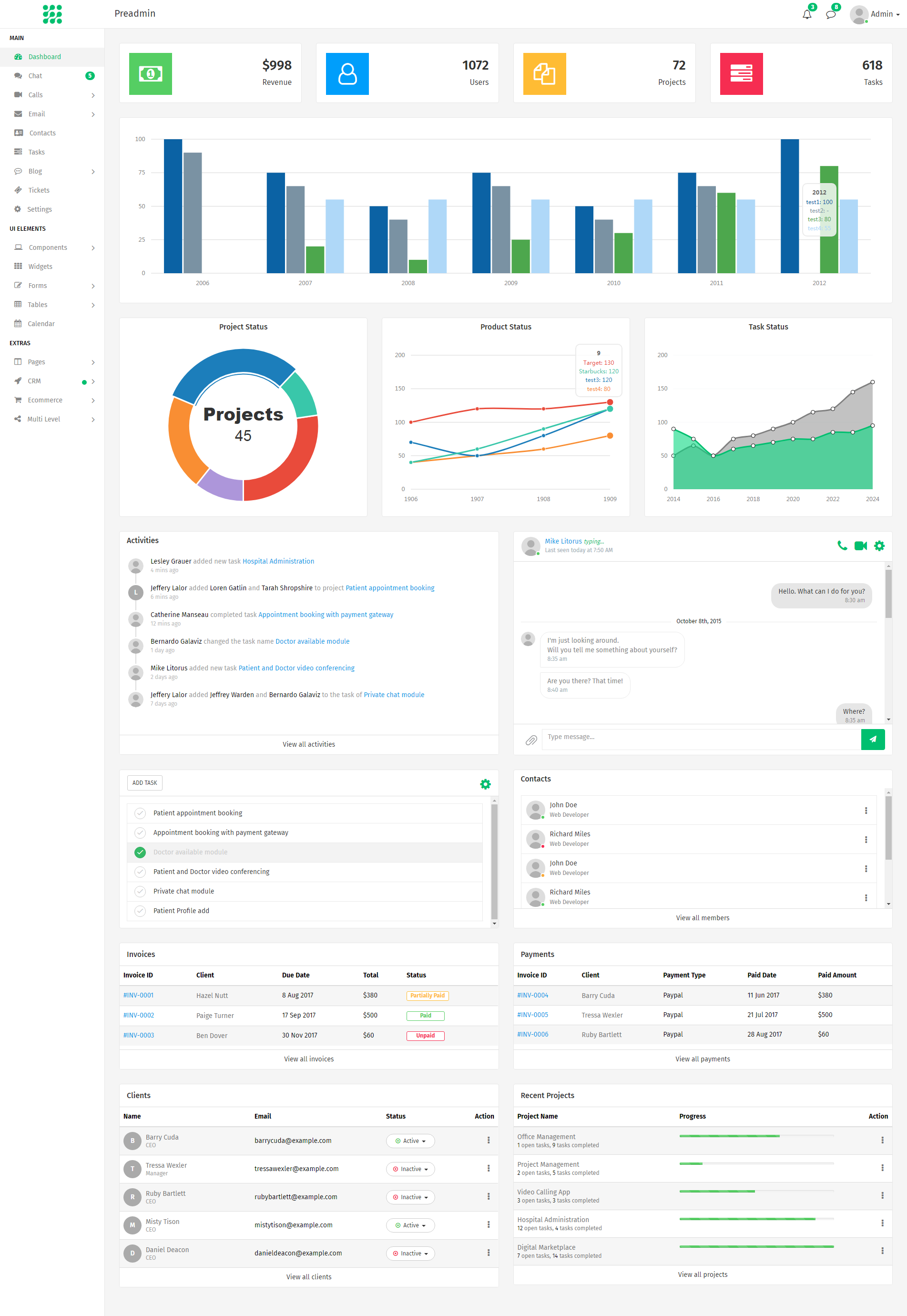Screen dimensions: 907x1316
Task: Start a video call in chat
Action: pyautogui.click(x=860, y=546)
